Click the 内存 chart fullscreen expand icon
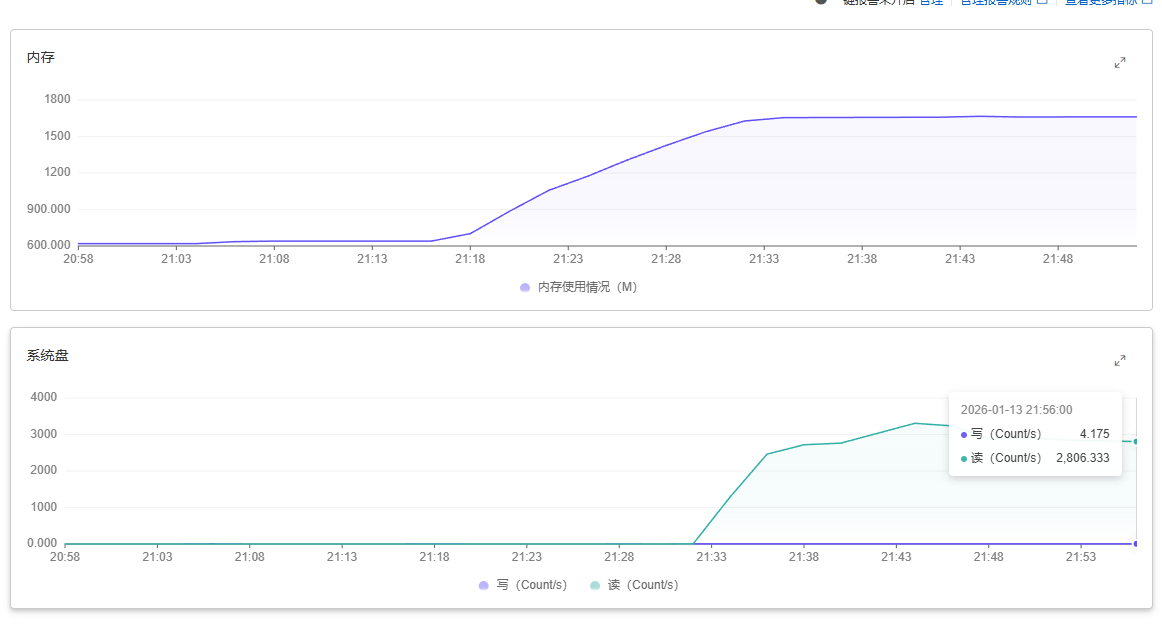 click(x=1120, y=62)
